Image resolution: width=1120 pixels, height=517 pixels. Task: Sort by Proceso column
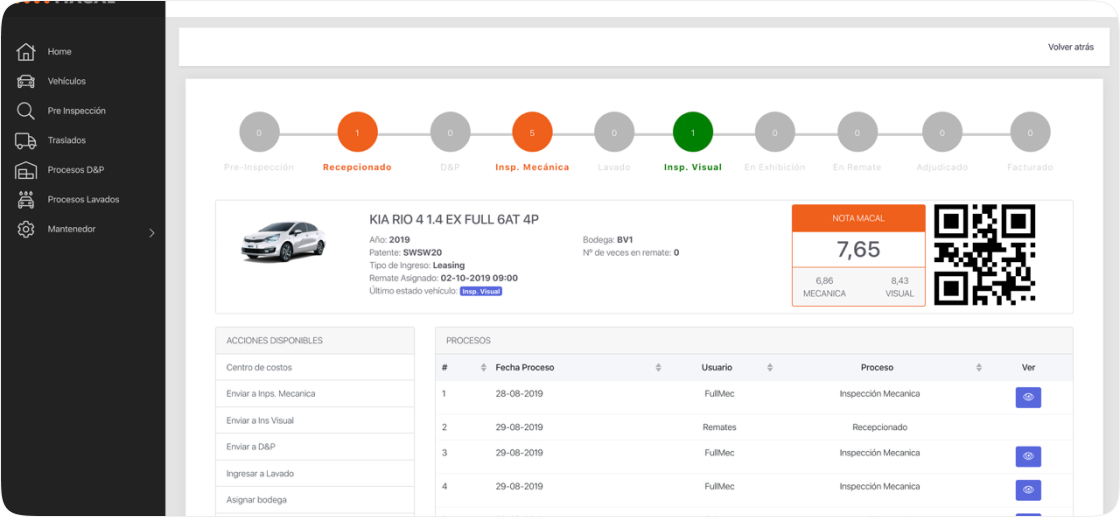979,368
